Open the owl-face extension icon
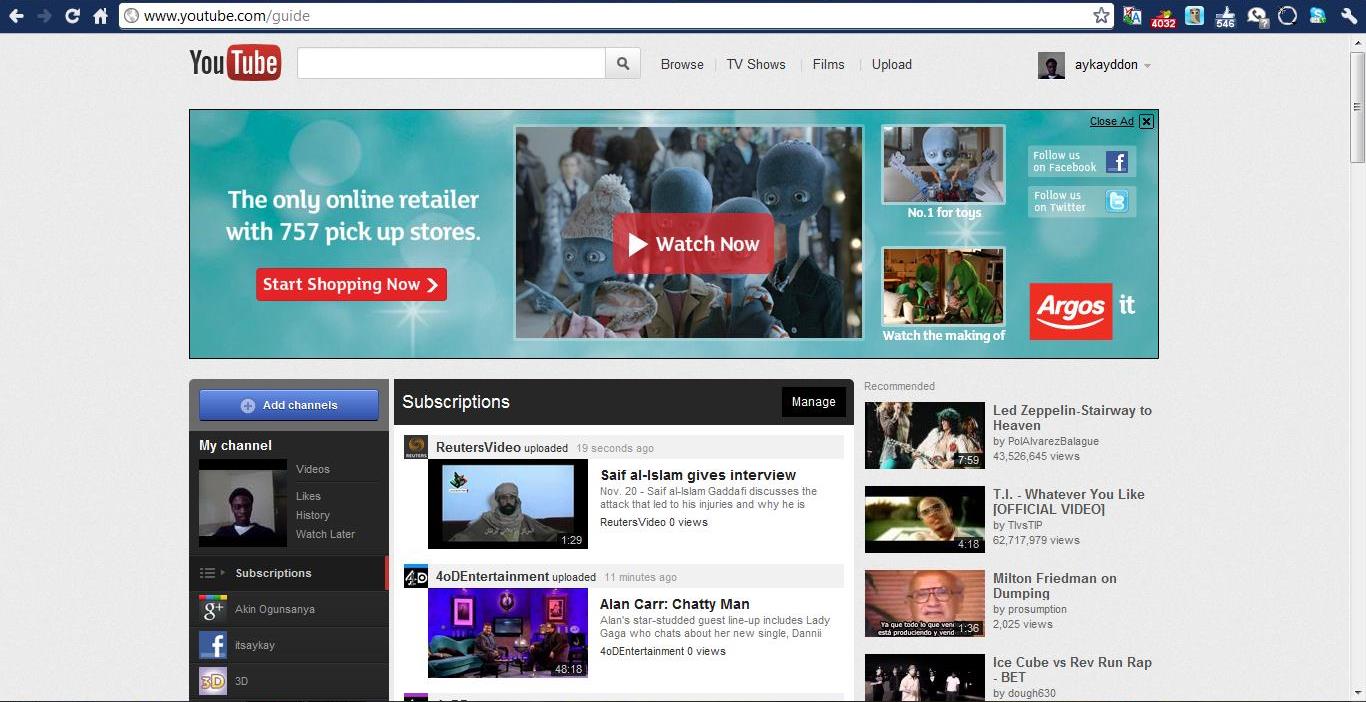This screenshot has width=1366, height=702. tap(1194, 16)
